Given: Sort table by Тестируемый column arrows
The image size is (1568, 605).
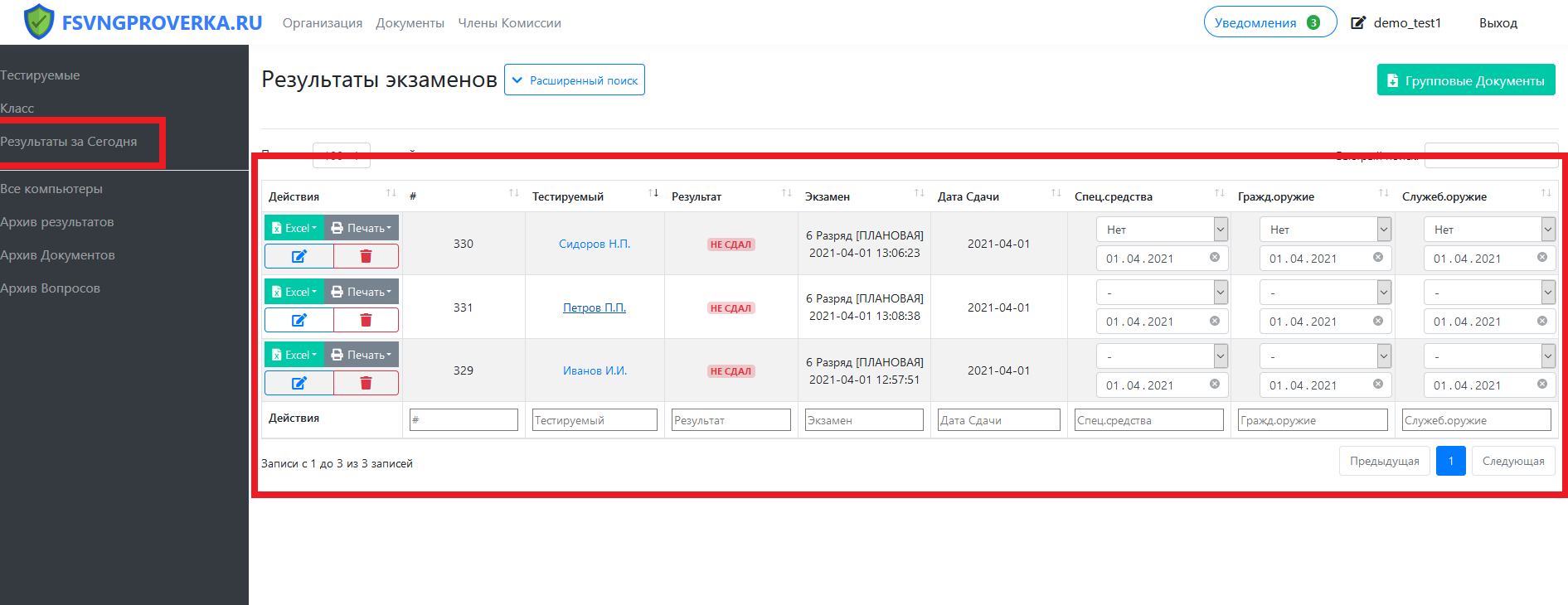Looking at the screenshot, I should 653,194.
